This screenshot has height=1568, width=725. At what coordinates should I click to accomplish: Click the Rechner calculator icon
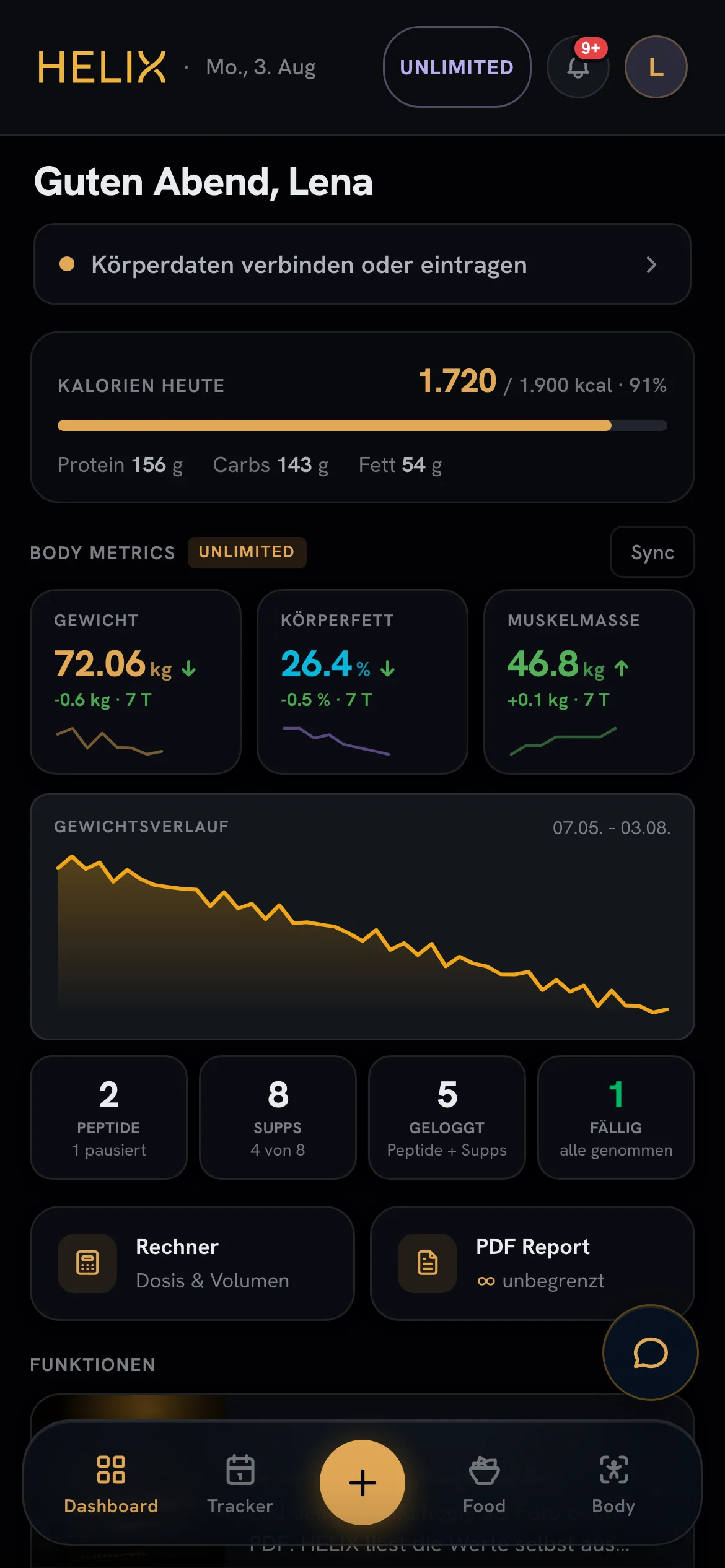(x=87, y=1263)
